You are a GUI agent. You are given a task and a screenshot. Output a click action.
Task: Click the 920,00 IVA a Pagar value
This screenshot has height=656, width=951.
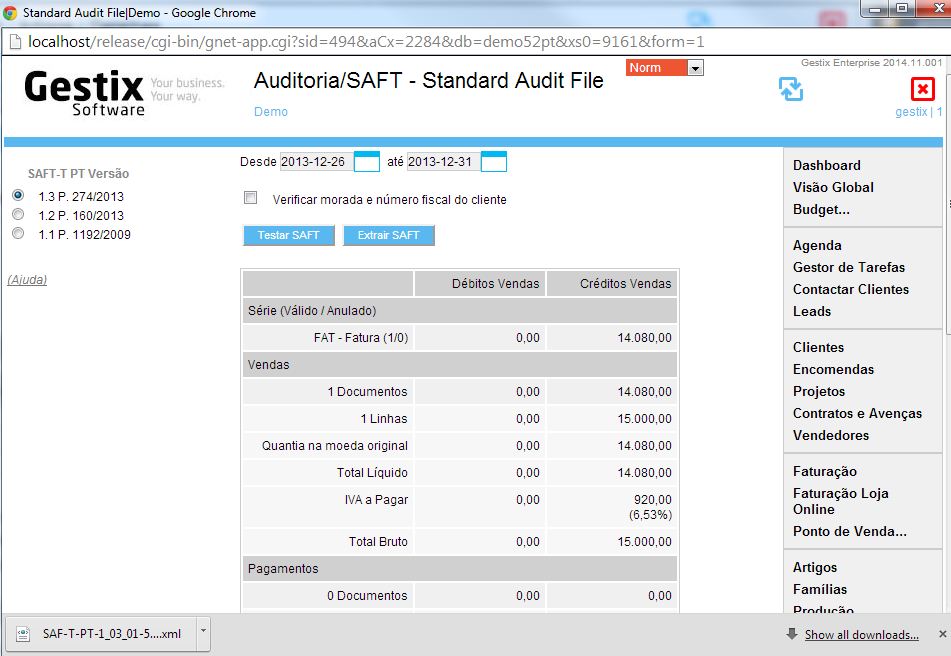coord(653,500)
